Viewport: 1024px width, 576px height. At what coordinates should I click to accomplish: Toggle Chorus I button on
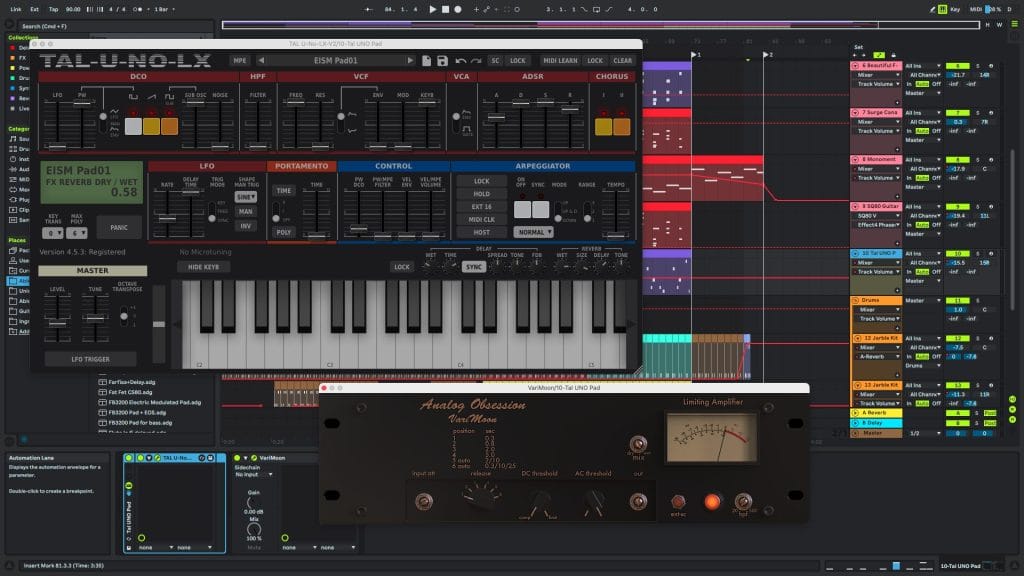(603, 127)
